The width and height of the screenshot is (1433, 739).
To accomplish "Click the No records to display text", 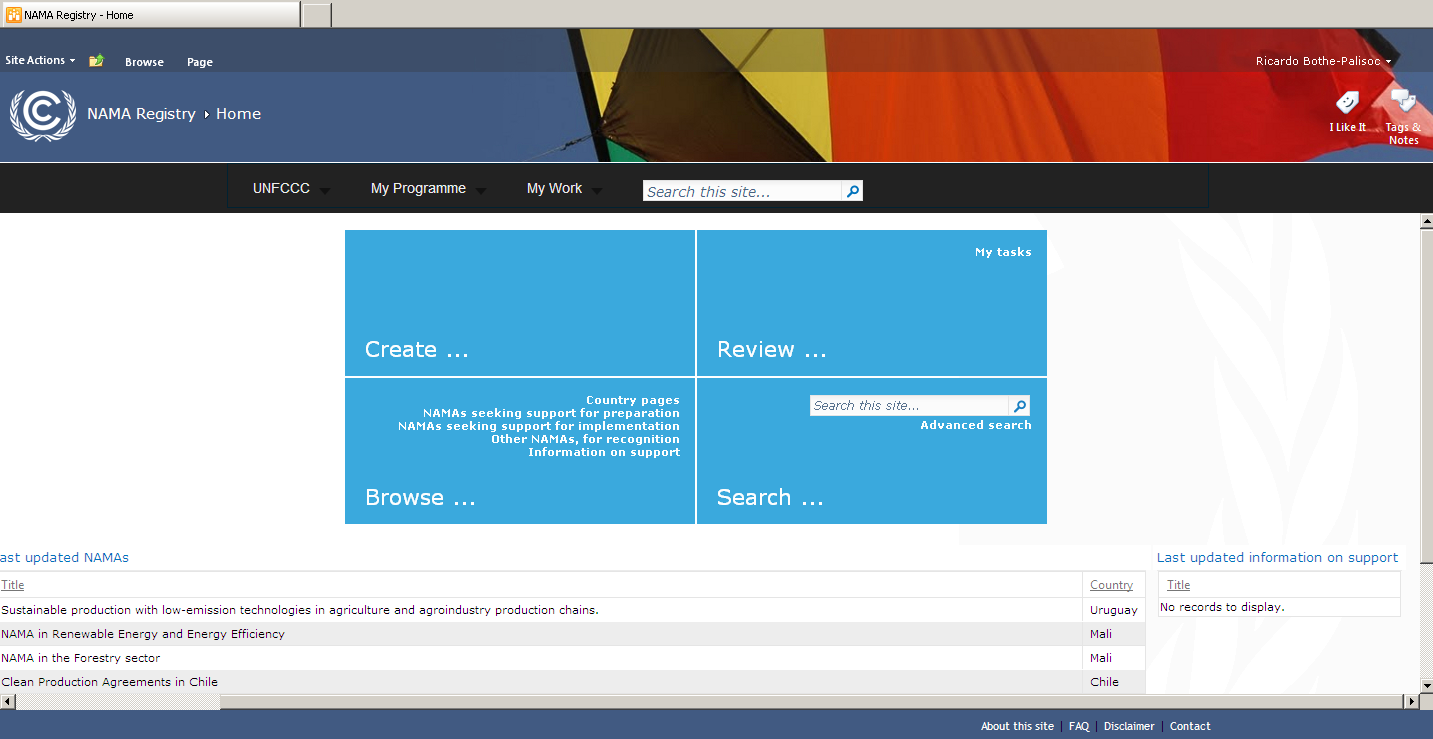I will pos(1222,607).
